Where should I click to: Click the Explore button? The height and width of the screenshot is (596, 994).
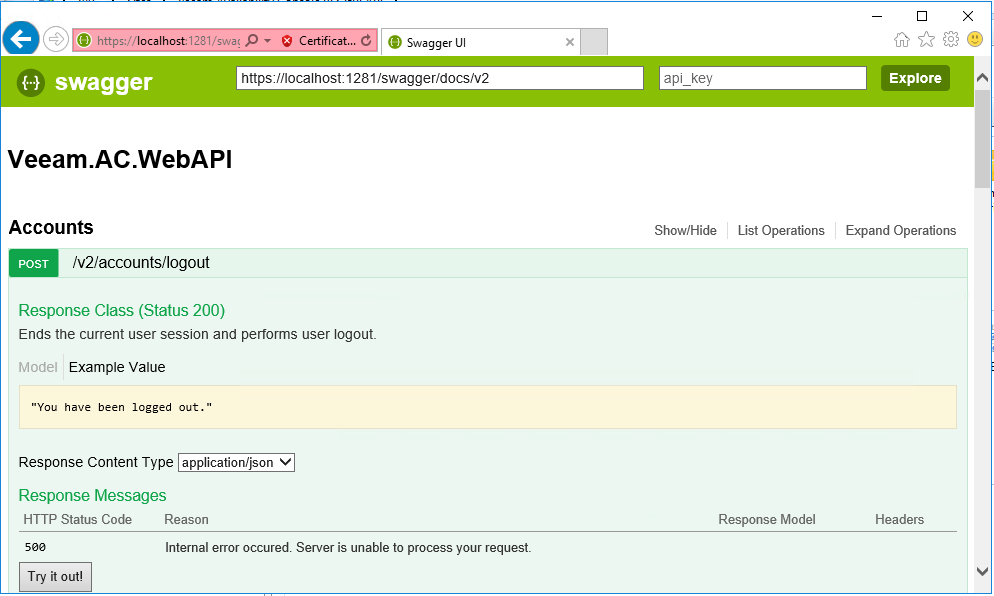coord(915,78)
